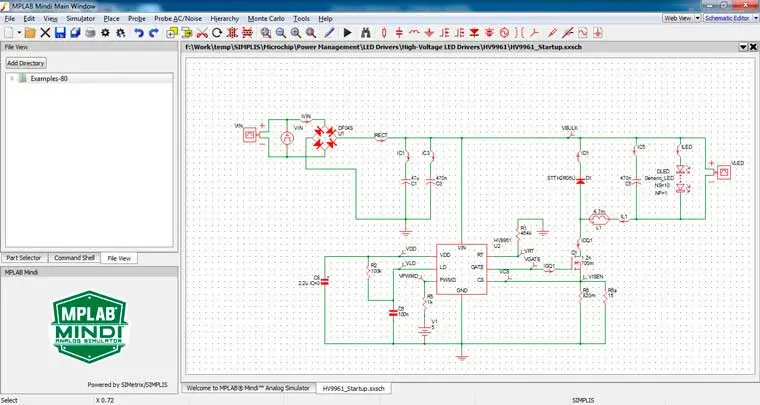Image resolution: width=760 pixels, height=405 pixels.
Task: Run the simulation with the play icon
Action: tap(348, 33)
